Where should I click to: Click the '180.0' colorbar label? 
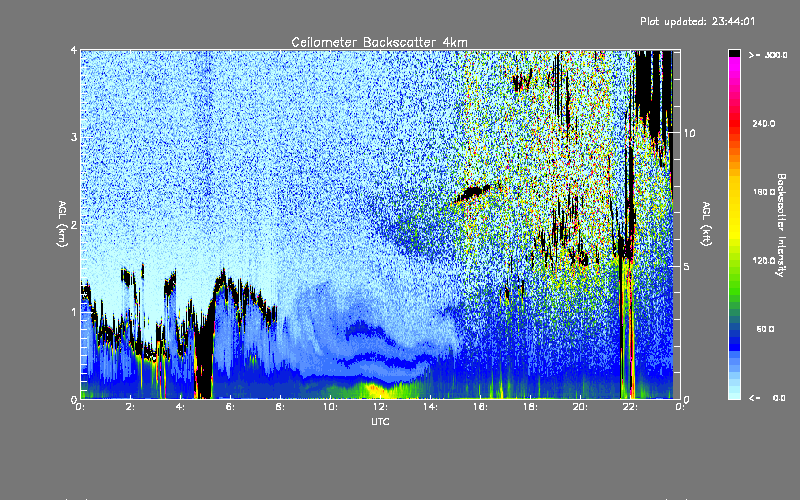[x=764, y=192]
